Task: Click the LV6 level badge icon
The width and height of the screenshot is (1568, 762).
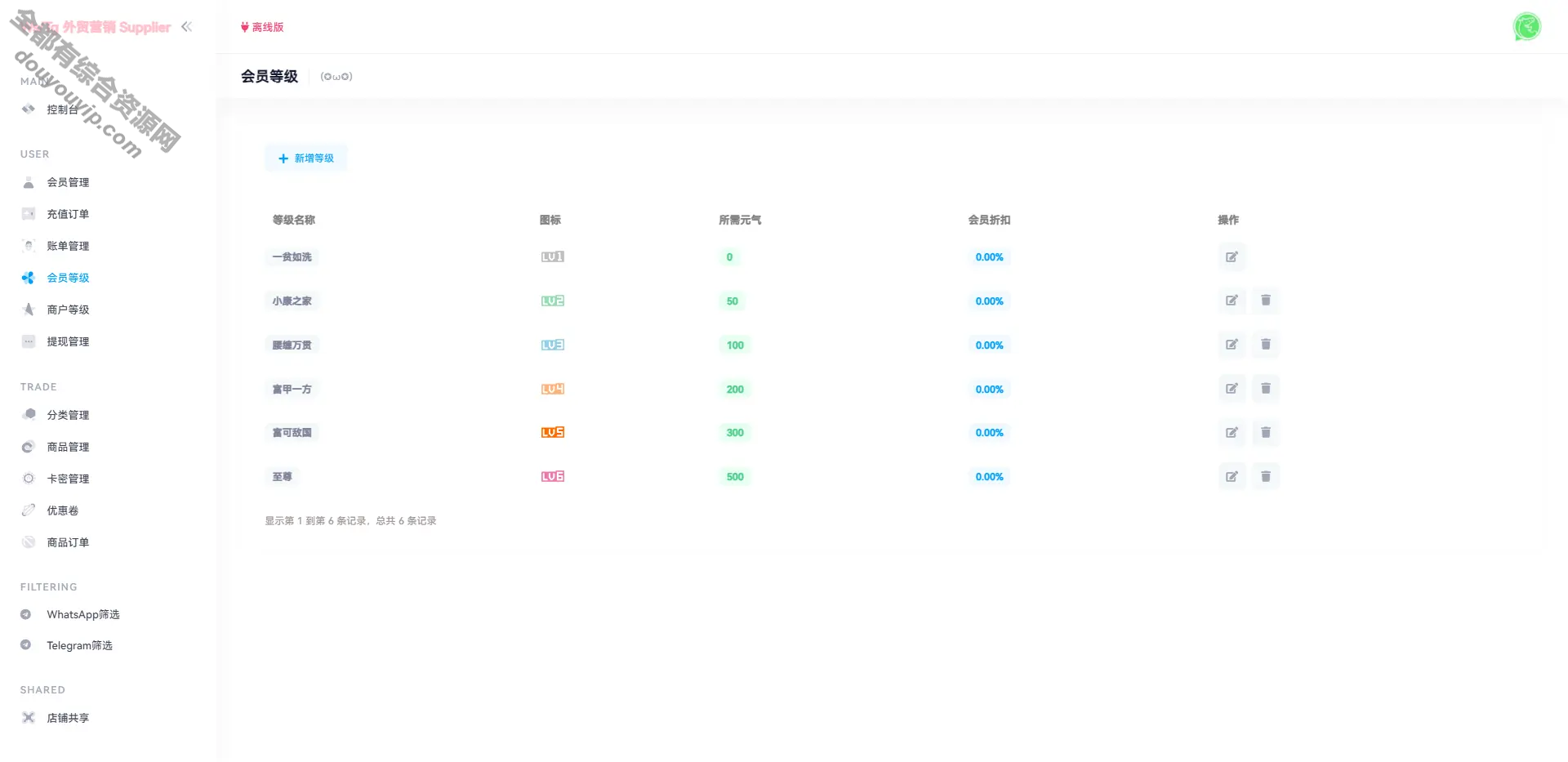Action: pyautogui.click(x=553, y=477)
